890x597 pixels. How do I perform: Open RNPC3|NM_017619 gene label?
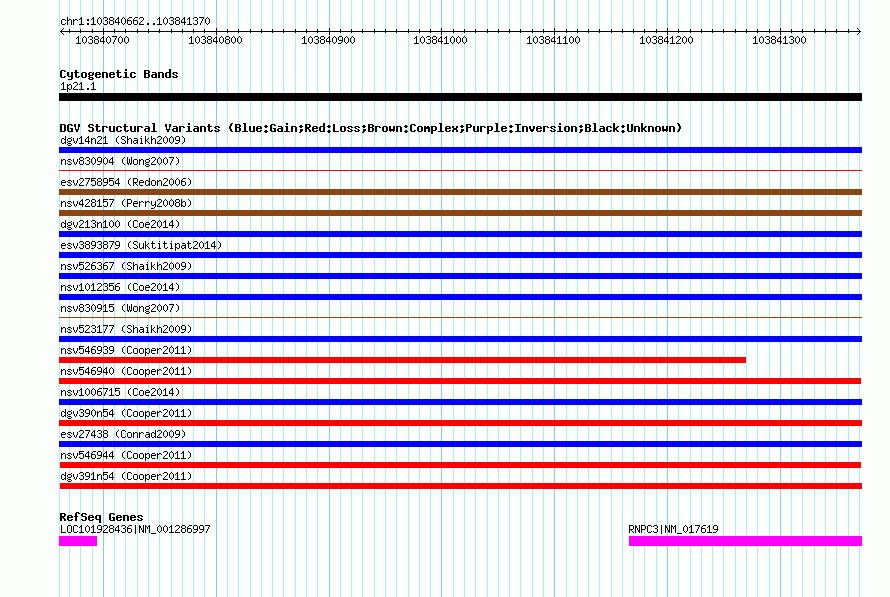[x=673, y=529]
